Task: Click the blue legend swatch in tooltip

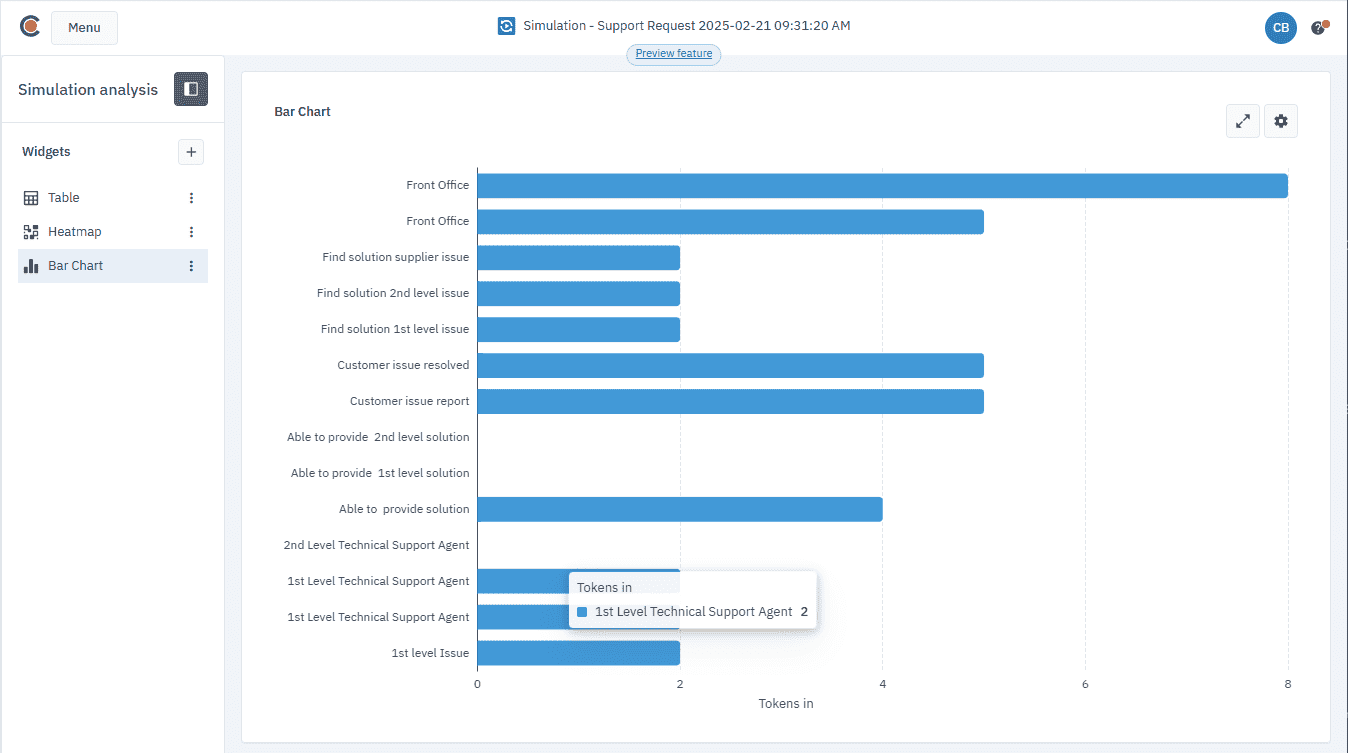Action: [582, 612]
